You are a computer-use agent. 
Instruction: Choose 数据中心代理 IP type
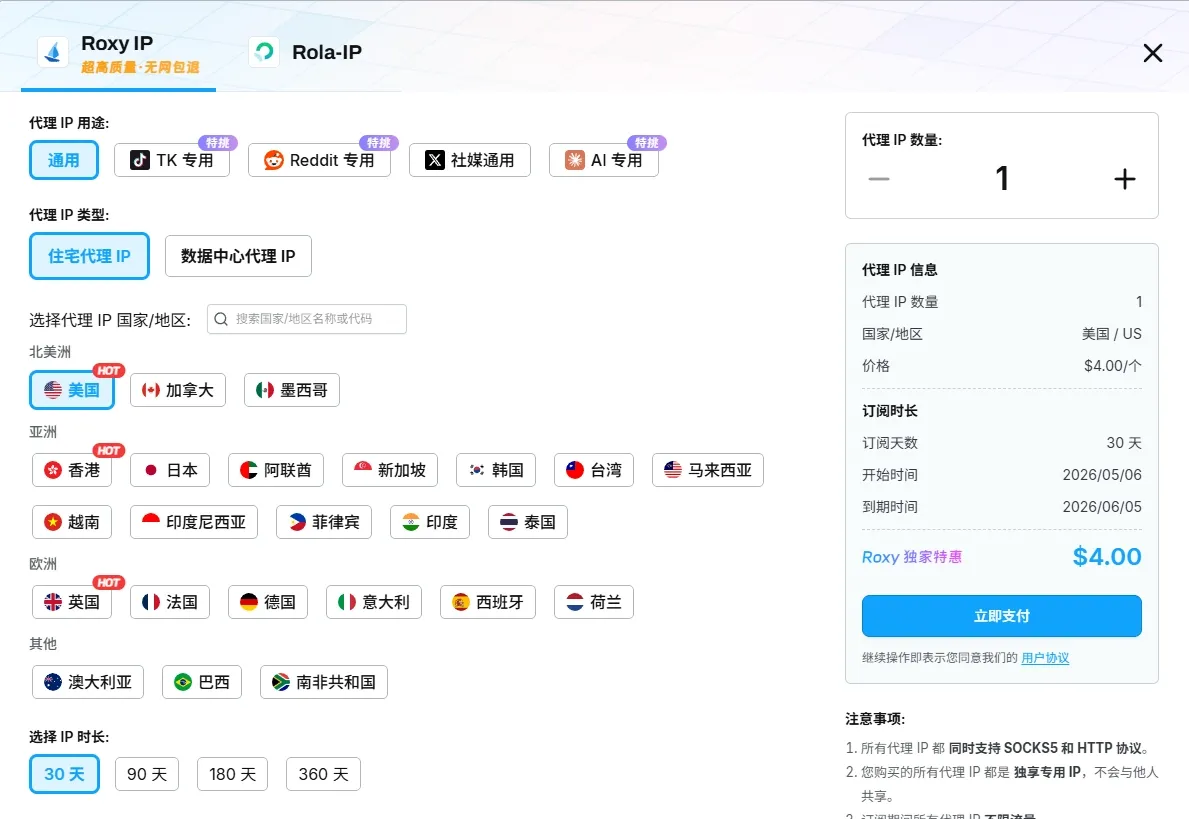(x=238, y=256)
